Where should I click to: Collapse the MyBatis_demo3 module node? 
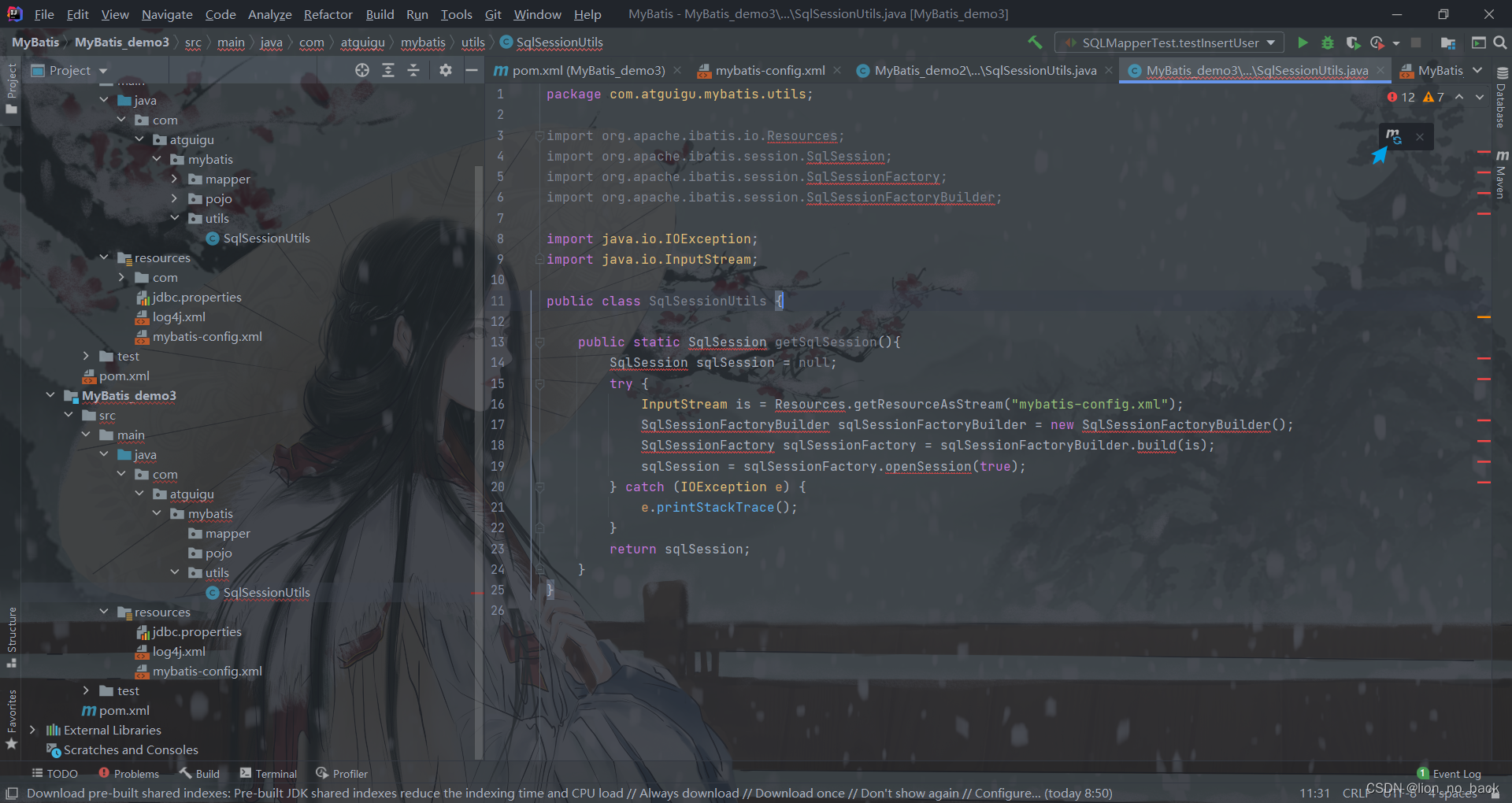pyautogui.click(x=50, y=395)
